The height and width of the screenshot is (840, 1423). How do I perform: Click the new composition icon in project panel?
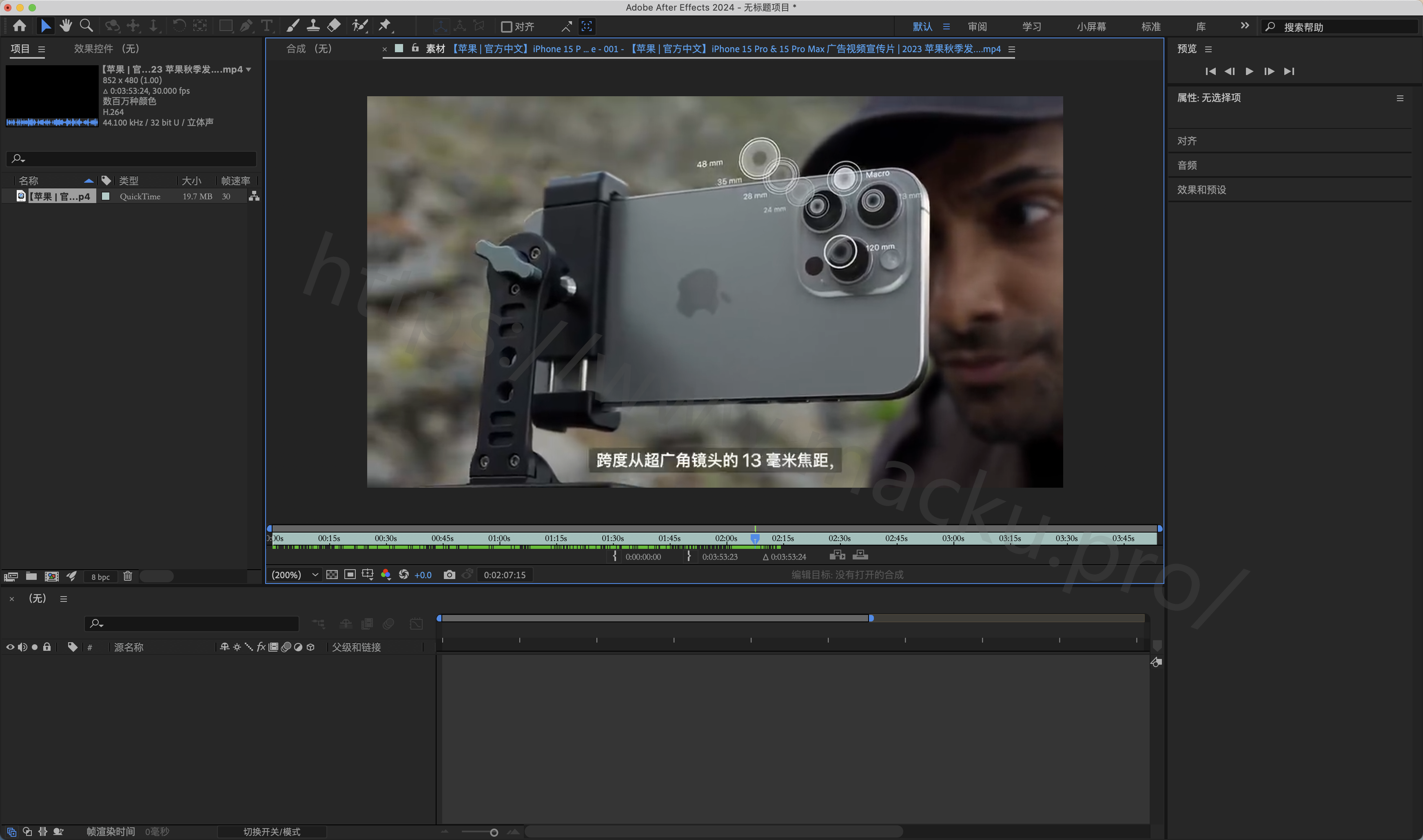(51, 576)
